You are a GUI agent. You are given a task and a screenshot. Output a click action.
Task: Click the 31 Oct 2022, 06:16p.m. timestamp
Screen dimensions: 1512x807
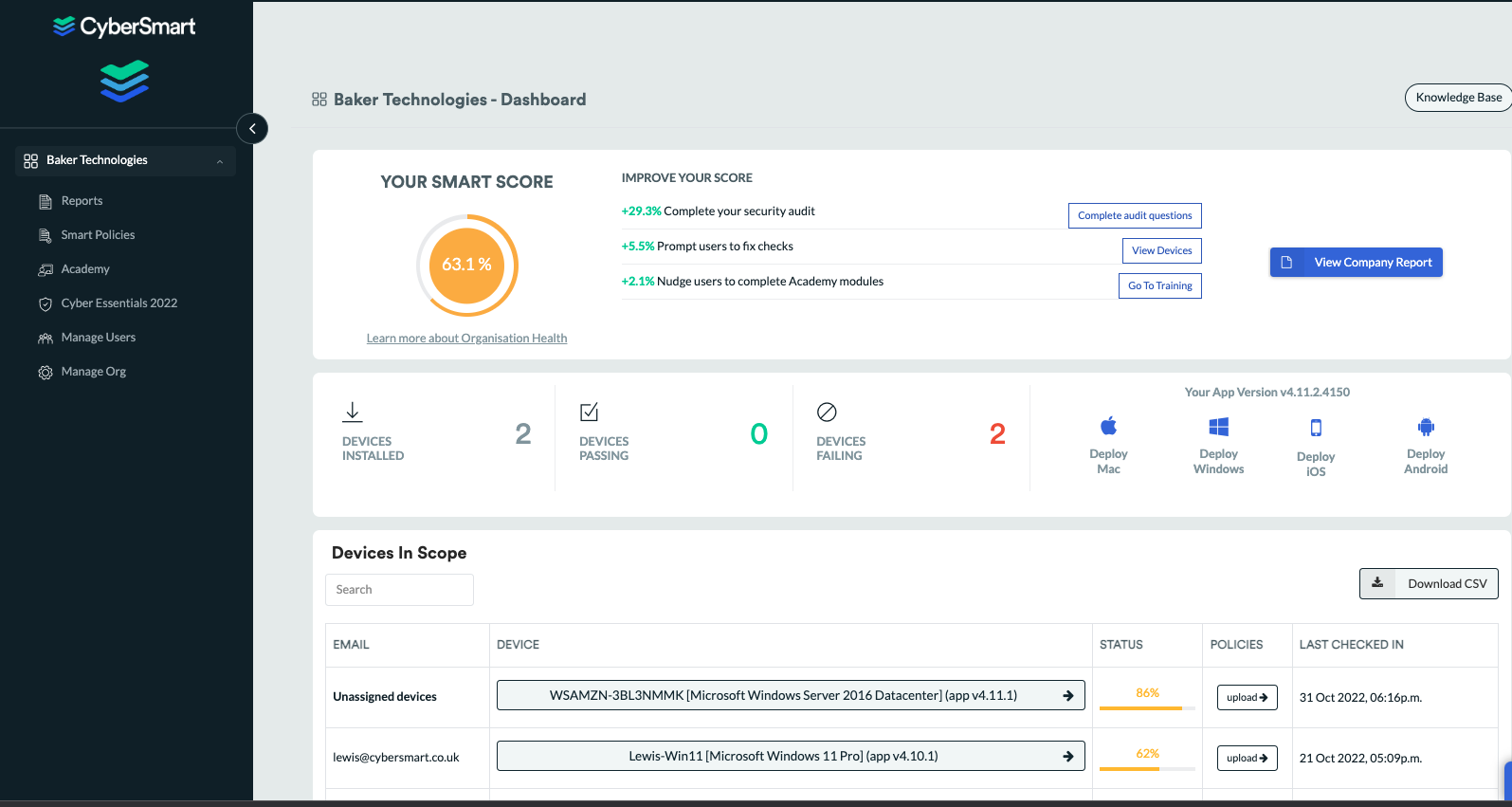pos(1360,698)
